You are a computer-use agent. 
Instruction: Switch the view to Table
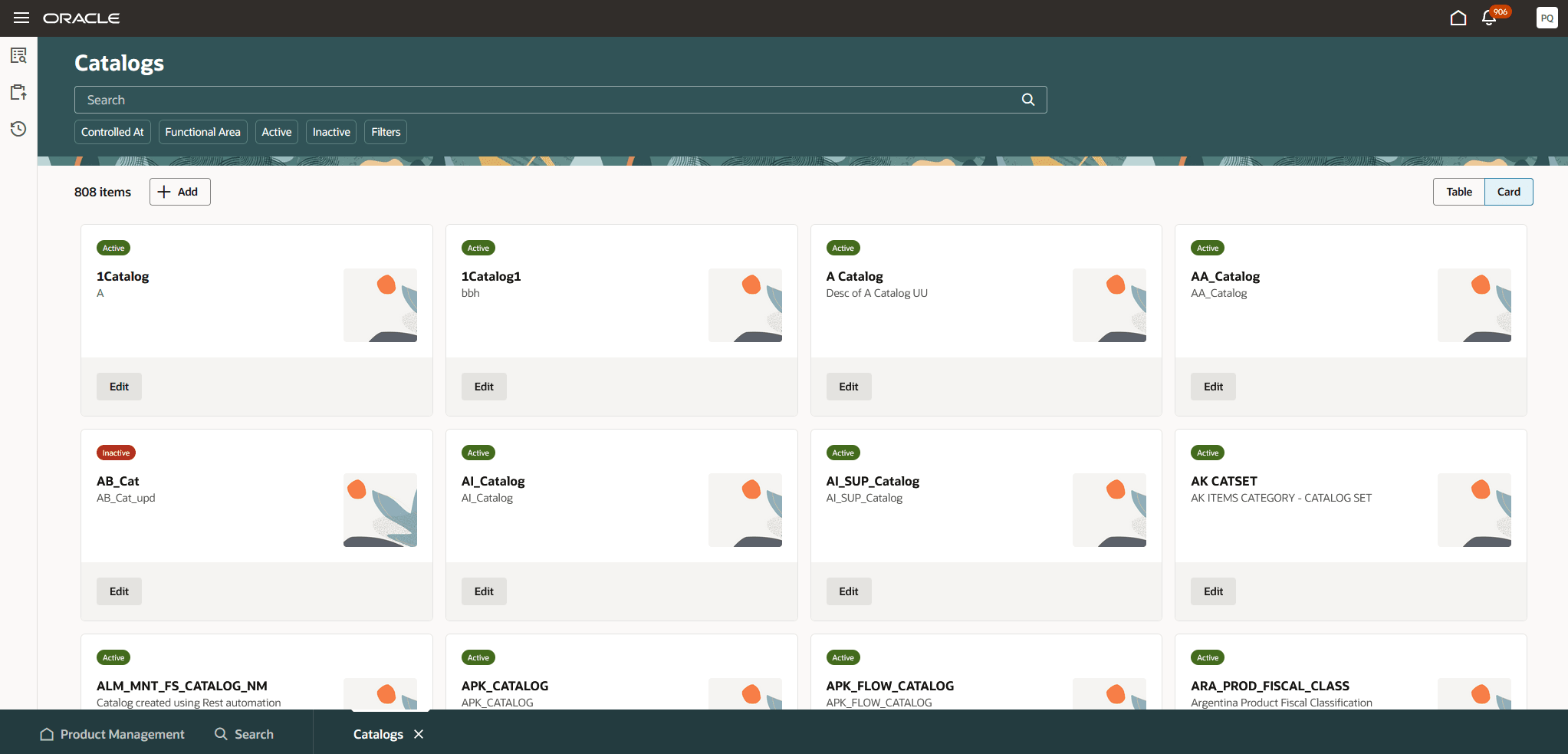(1457, 191)
